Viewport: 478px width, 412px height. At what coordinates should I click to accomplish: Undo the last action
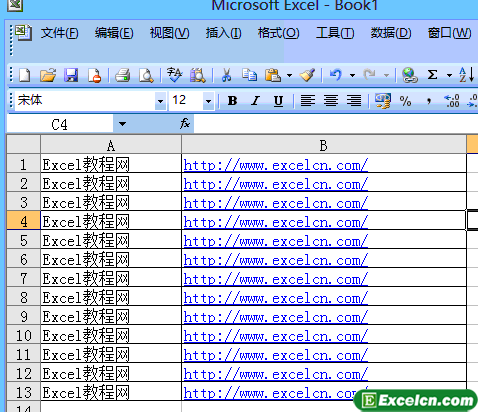click(x=336, y=75)
